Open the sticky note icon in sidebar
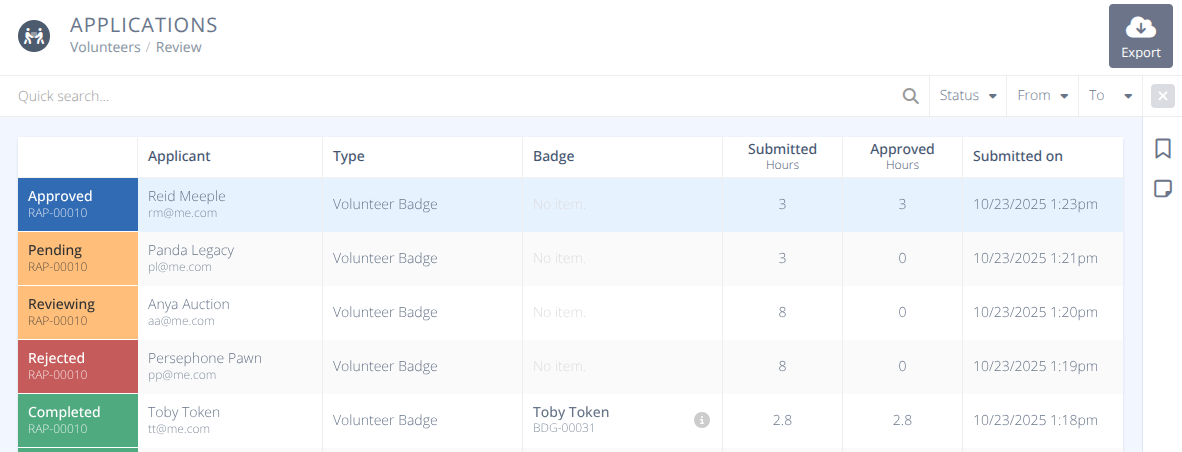The width and height of the screenshot is (1182, 452). click(x=1162, y=189)
